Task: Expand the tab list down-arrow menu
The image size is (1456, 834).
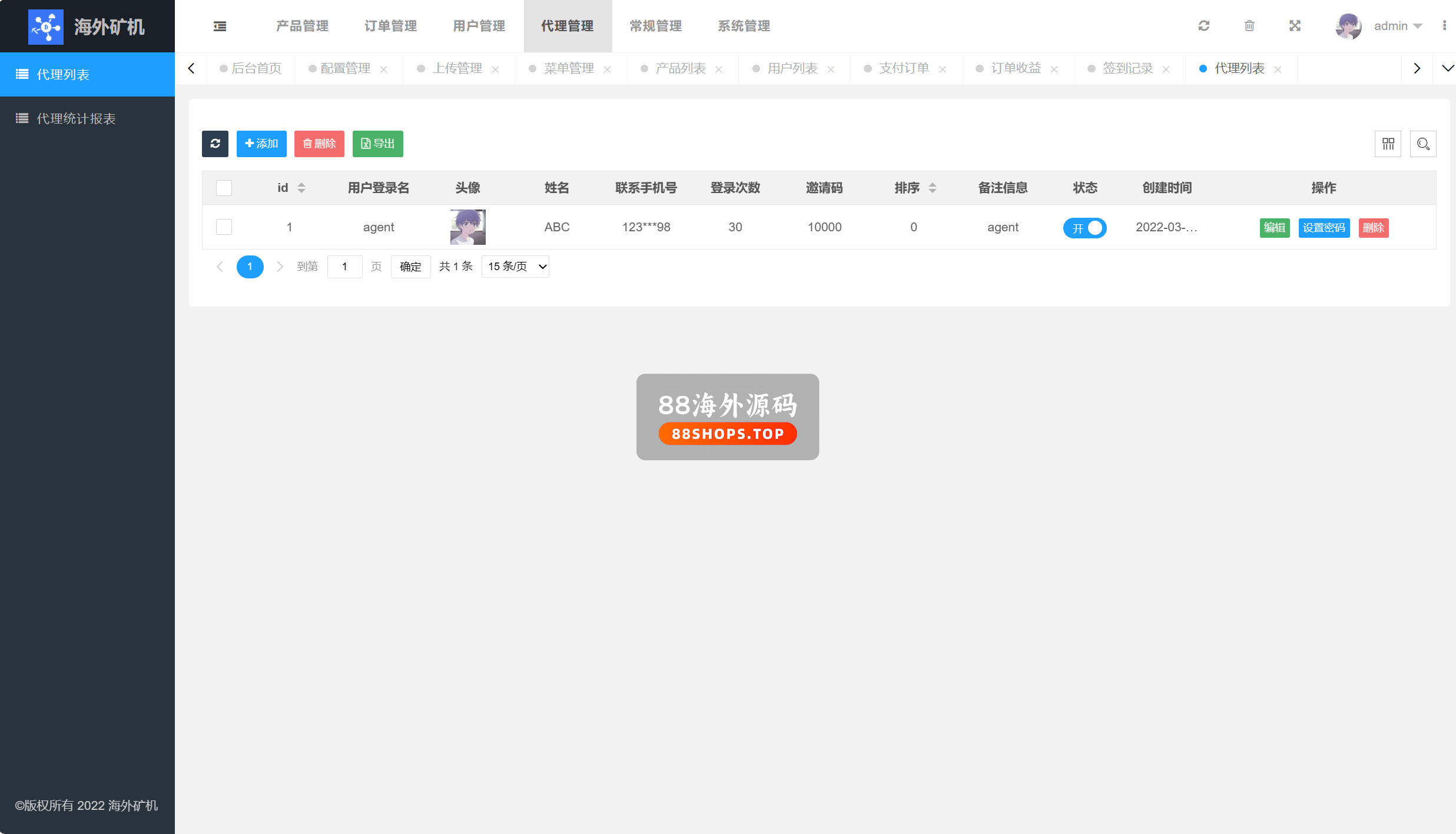Action: 1447,68
